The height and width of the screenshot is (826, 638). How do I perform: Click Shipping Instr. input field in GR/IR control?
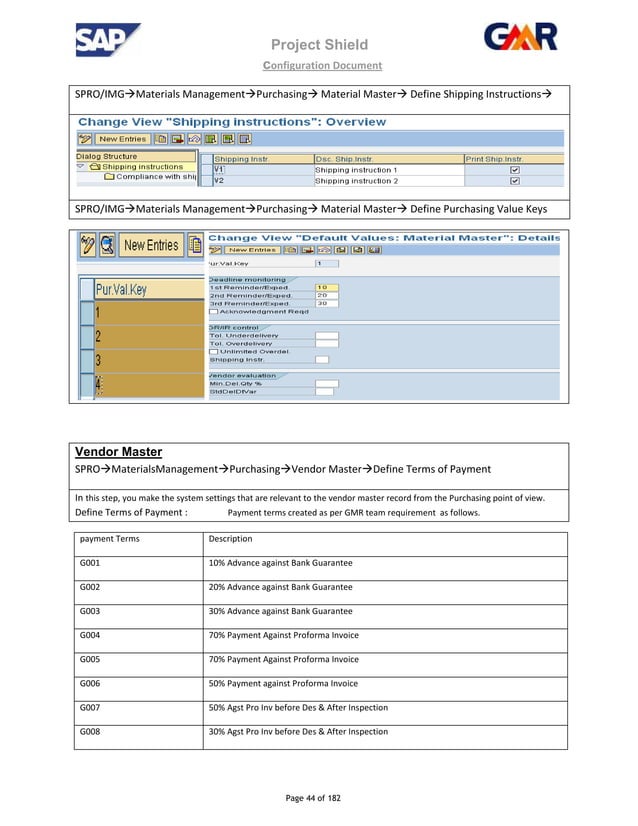322,360
